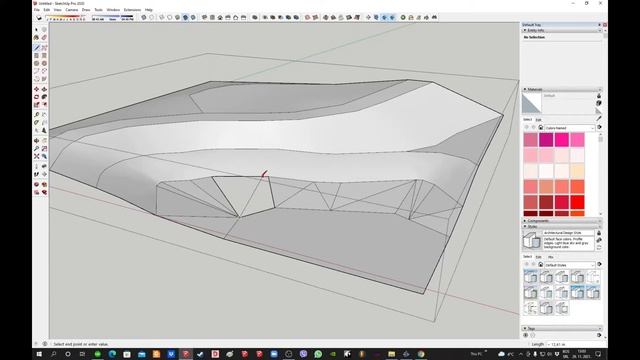The width and height of the screenshot is (640, 360).
Task: Choose the Rotate tool
Action: [36, 97]
